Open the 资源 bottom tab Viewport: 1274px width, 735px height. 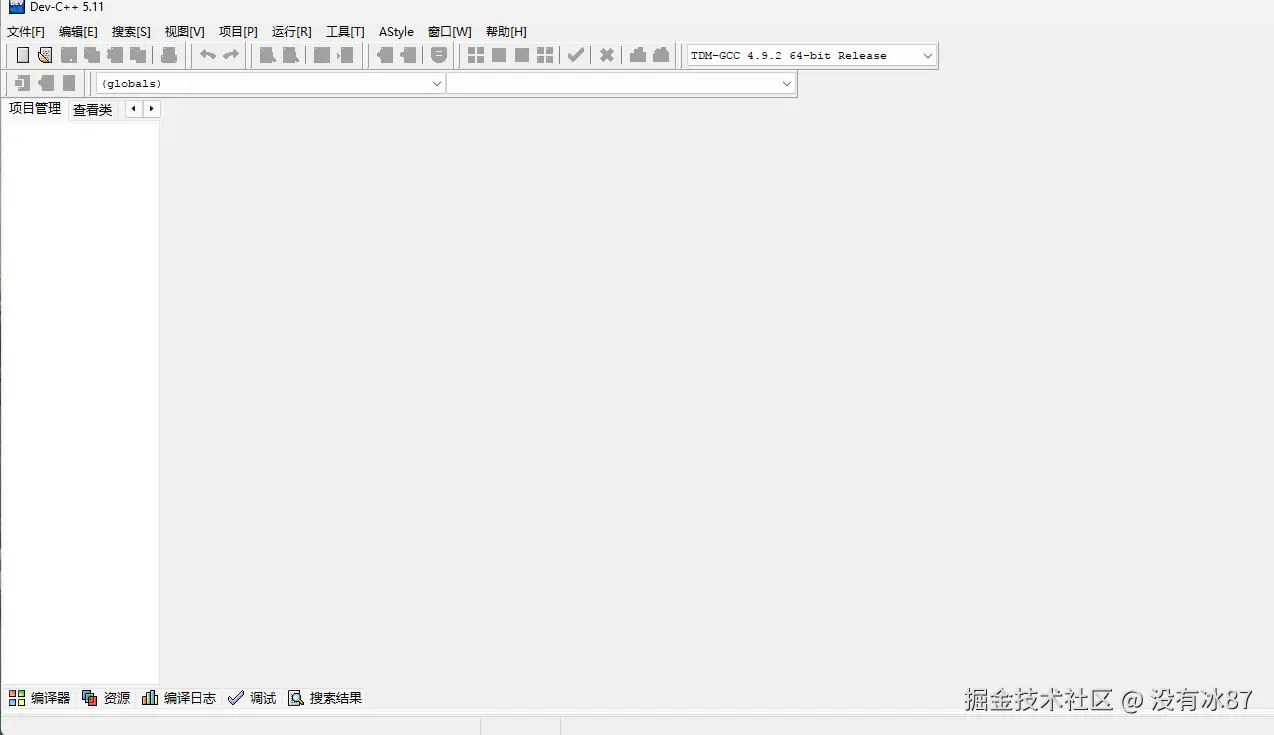point(106,698)
